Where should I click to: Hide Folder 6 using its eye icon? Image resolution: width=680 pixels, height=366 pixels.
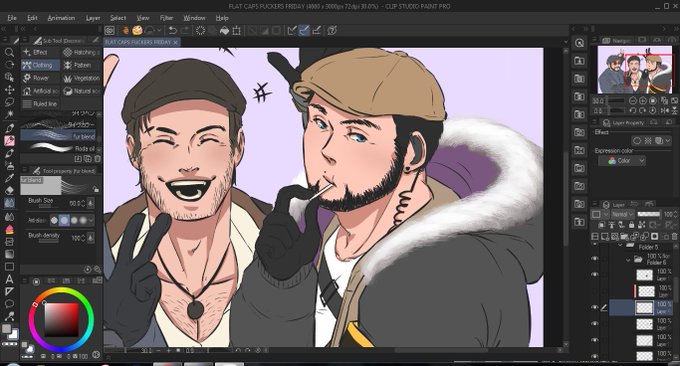click(595, 258)
